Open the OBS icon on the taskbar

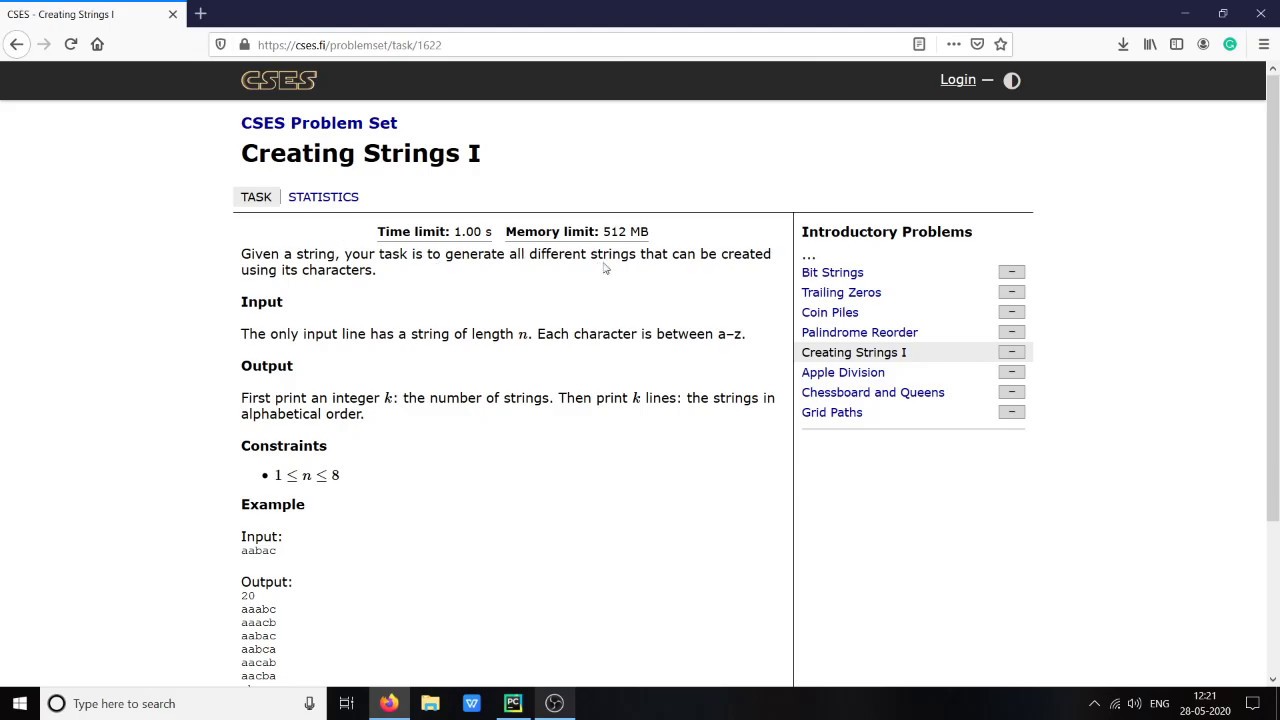(x=554, y=703)
